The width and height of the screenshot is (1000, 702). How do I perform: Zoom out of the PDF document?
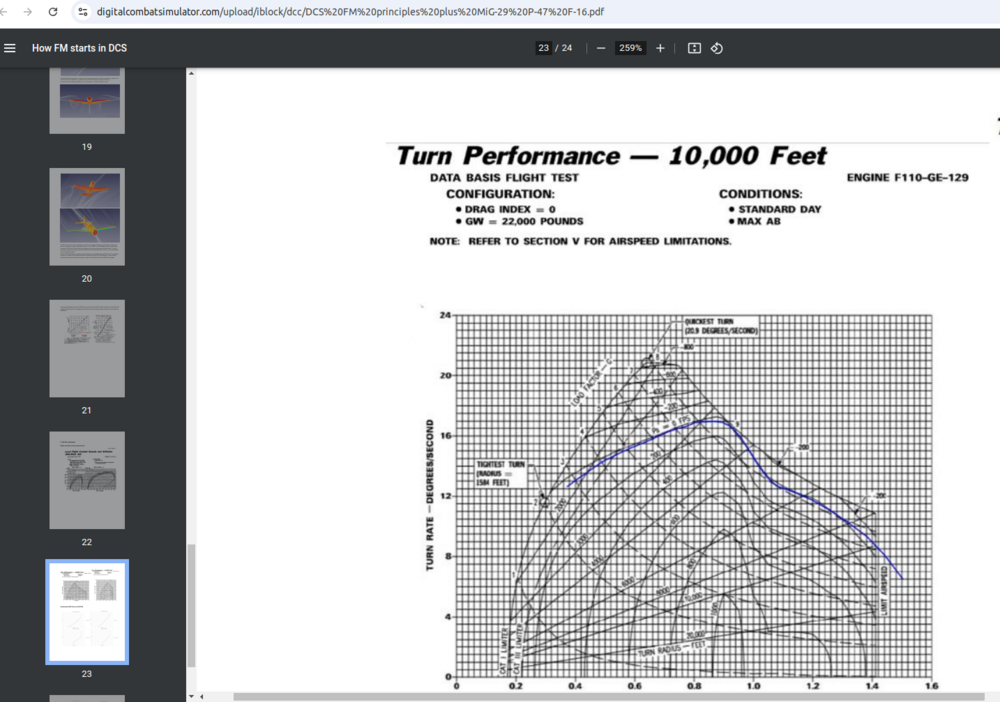(x=601, y=47)
